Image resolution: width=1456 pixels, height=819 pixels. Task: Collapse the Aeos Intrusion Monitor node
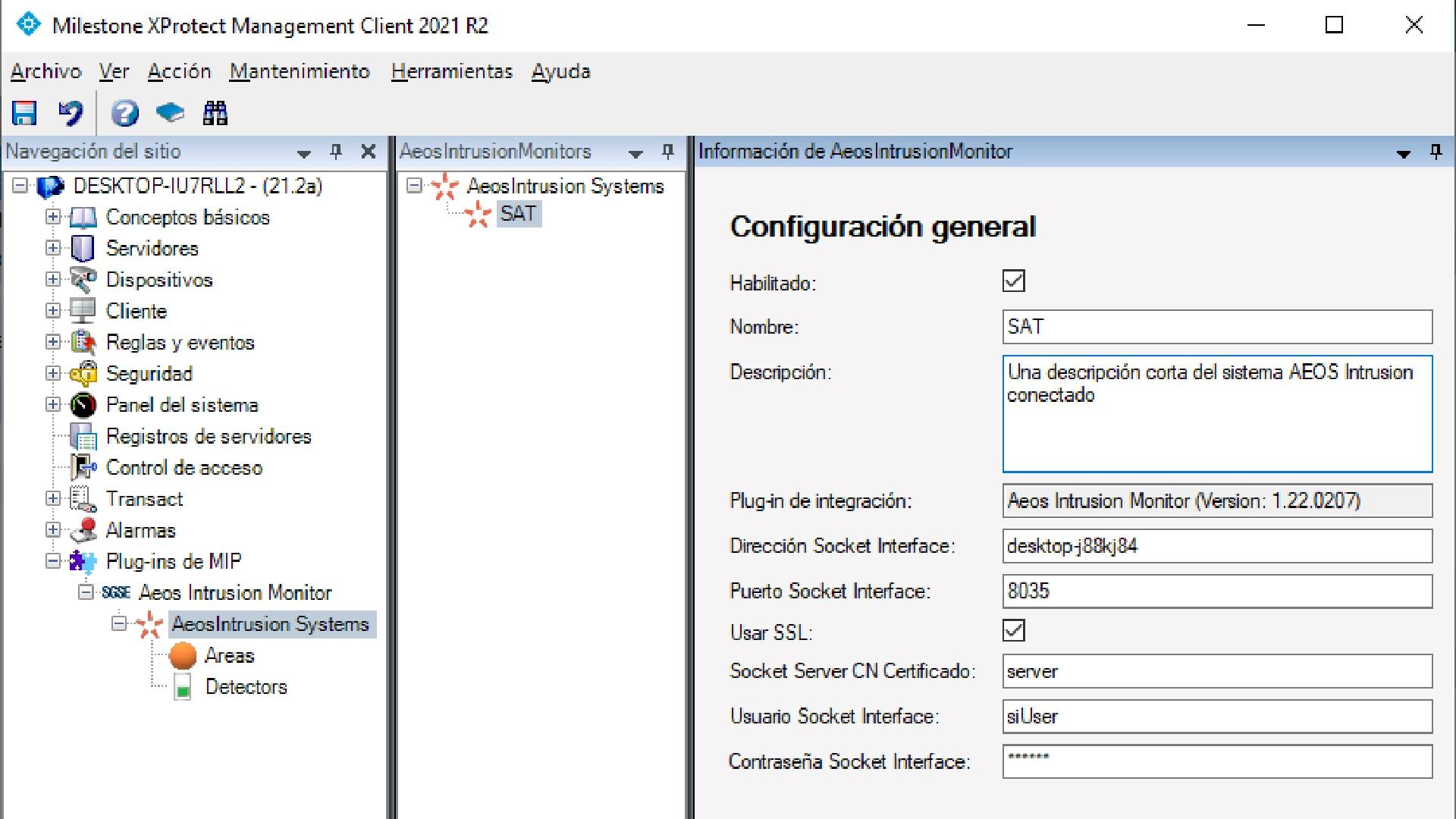[x=86, y=592]
